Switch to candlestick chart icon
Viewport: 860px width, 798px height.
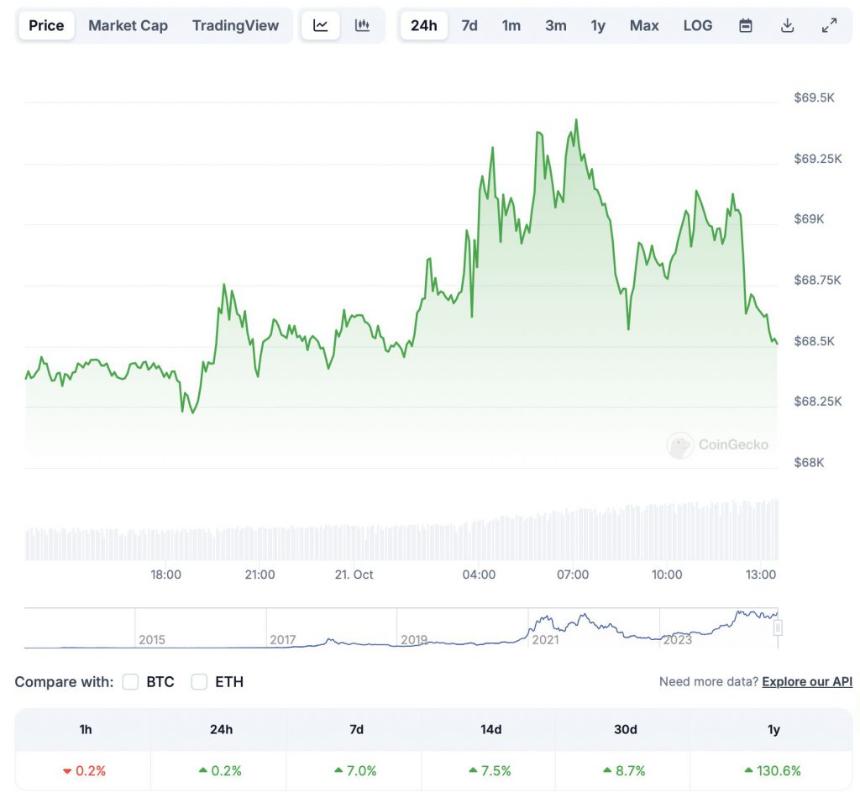pos(362,25)
